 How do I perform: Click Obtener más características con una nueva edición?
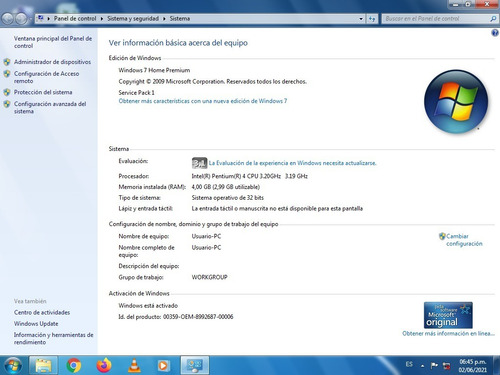[x=203, y=101]
